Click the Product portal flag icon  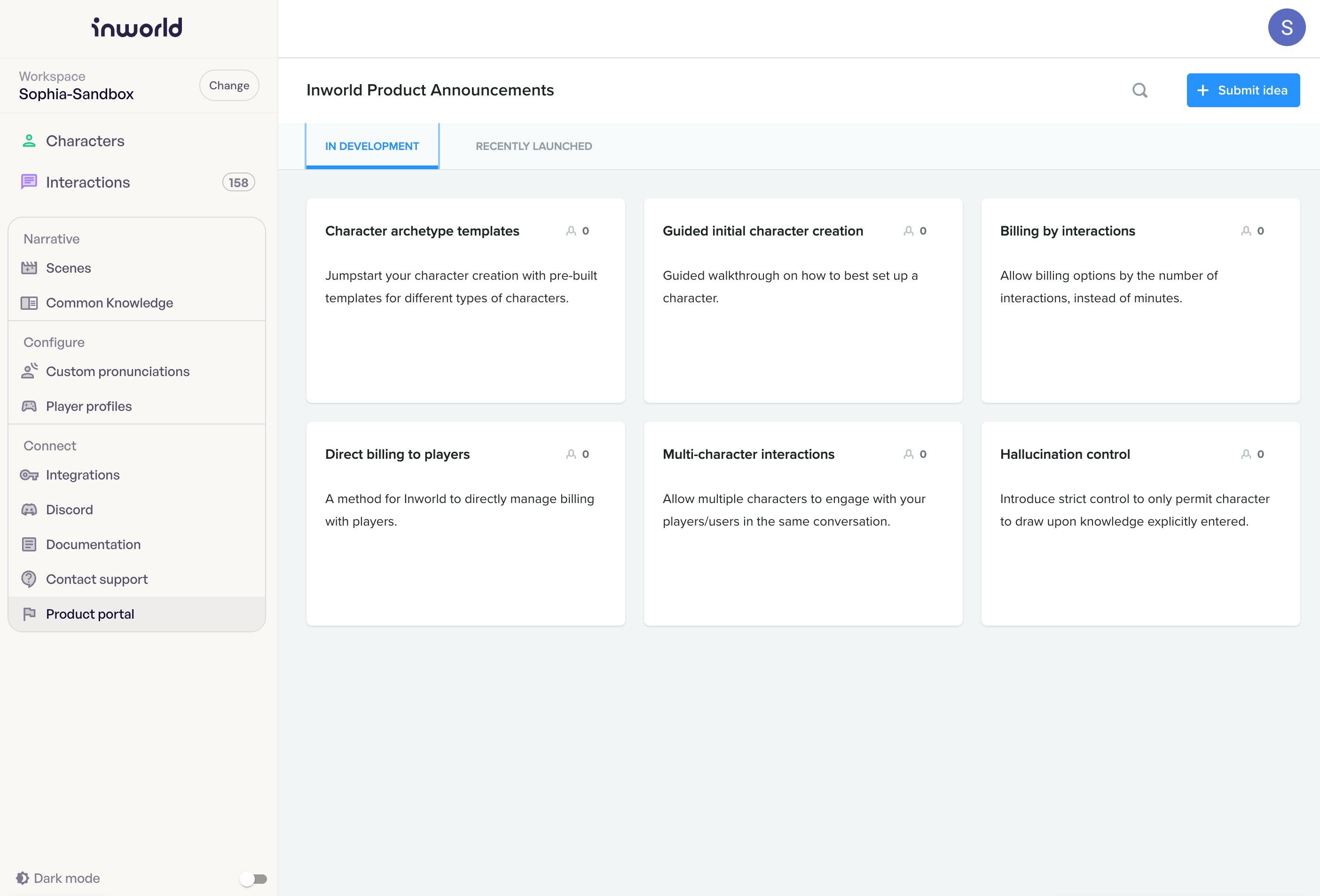pyautogui.click(x=29, y=613)
